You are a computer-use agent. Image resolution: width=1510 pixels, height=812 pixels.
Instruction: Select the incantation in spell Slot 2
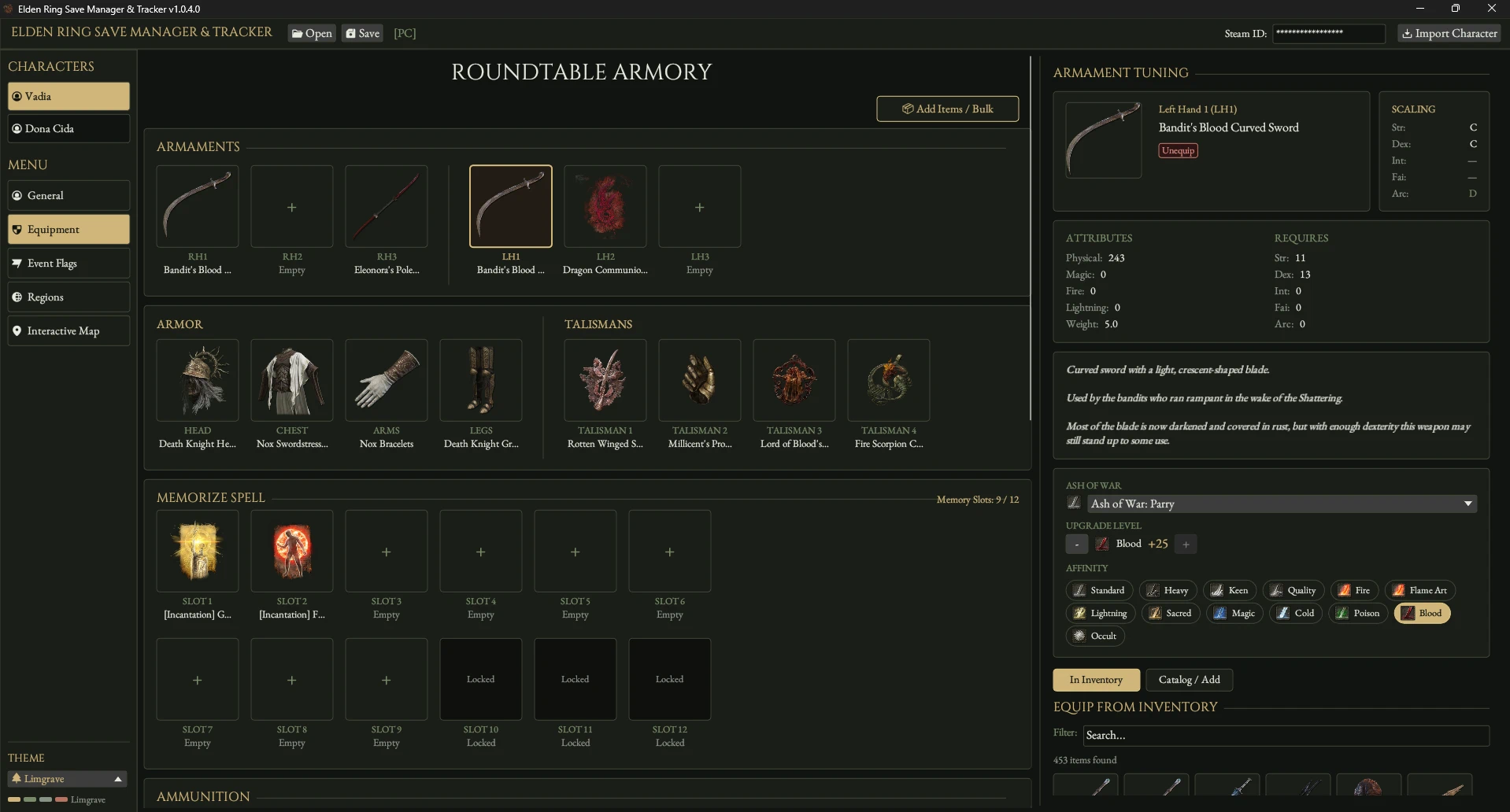pos(292,551)
